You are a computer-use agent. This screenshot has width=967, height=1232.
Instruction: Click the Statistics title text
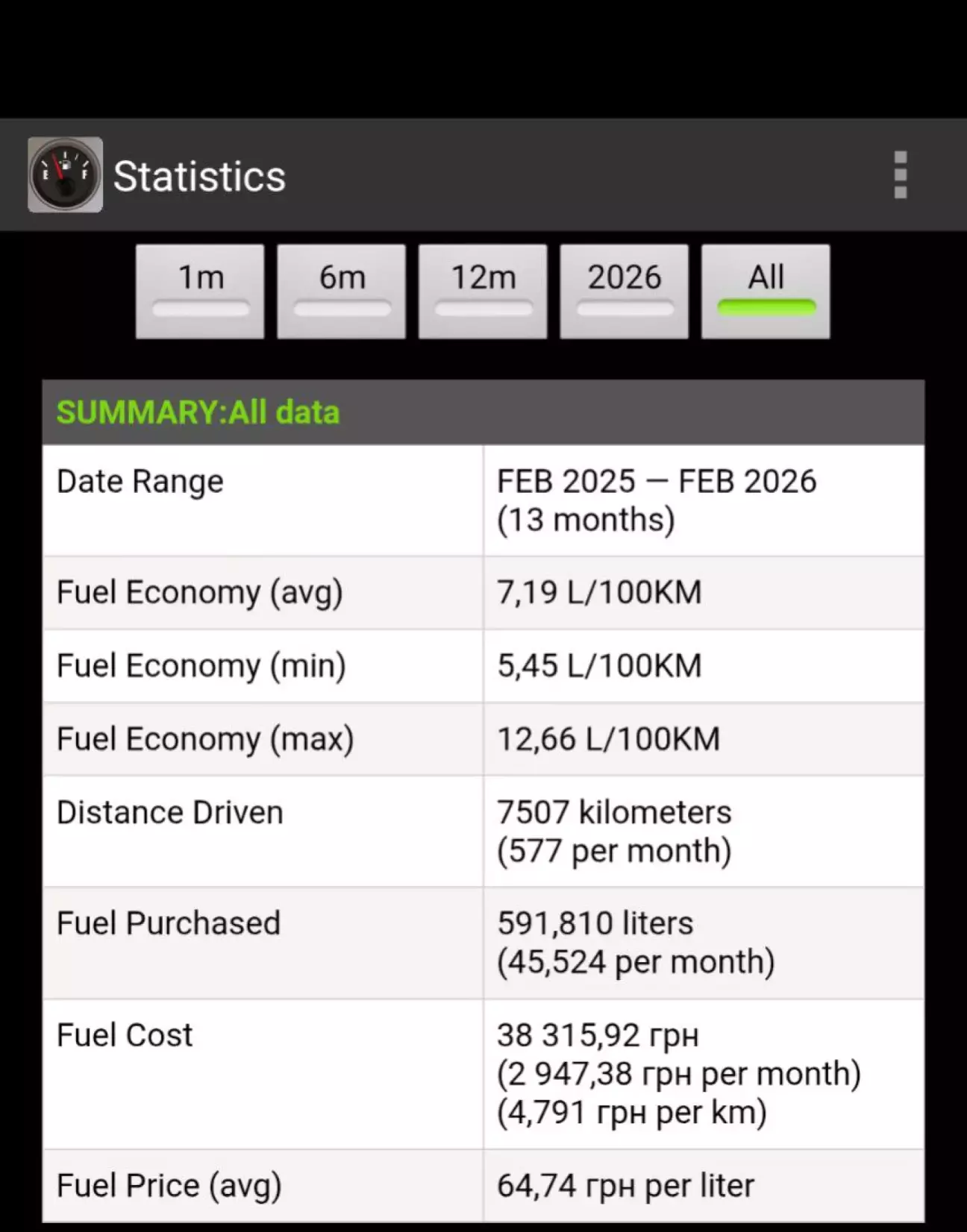pos(199,177)
